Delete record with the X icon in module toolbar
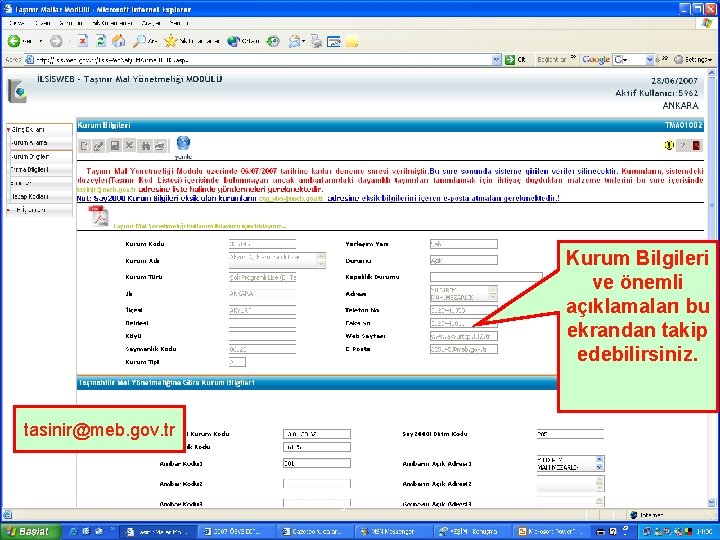 (129, 146)
